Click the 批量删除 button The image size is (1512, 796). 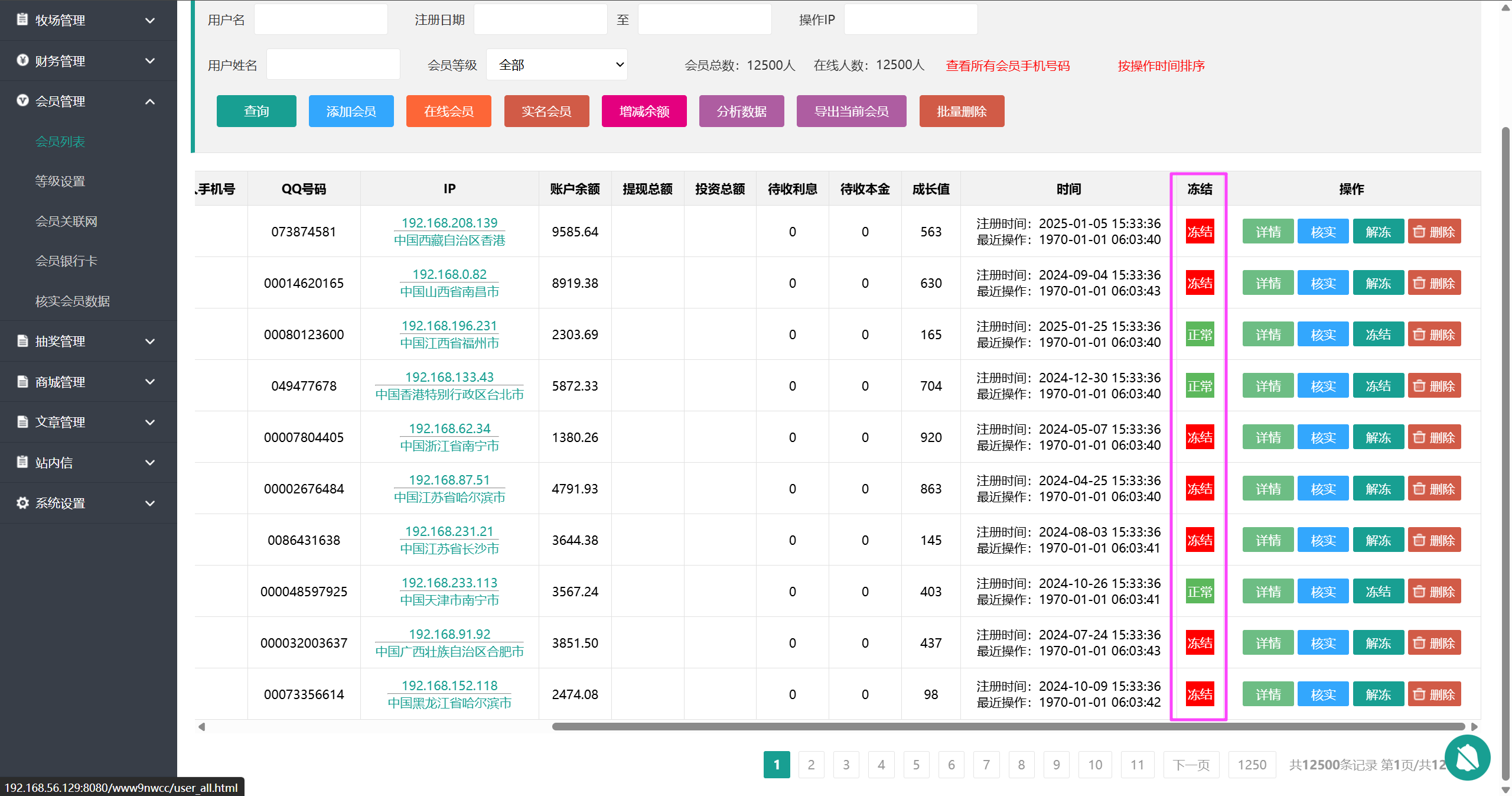[962, 111]
